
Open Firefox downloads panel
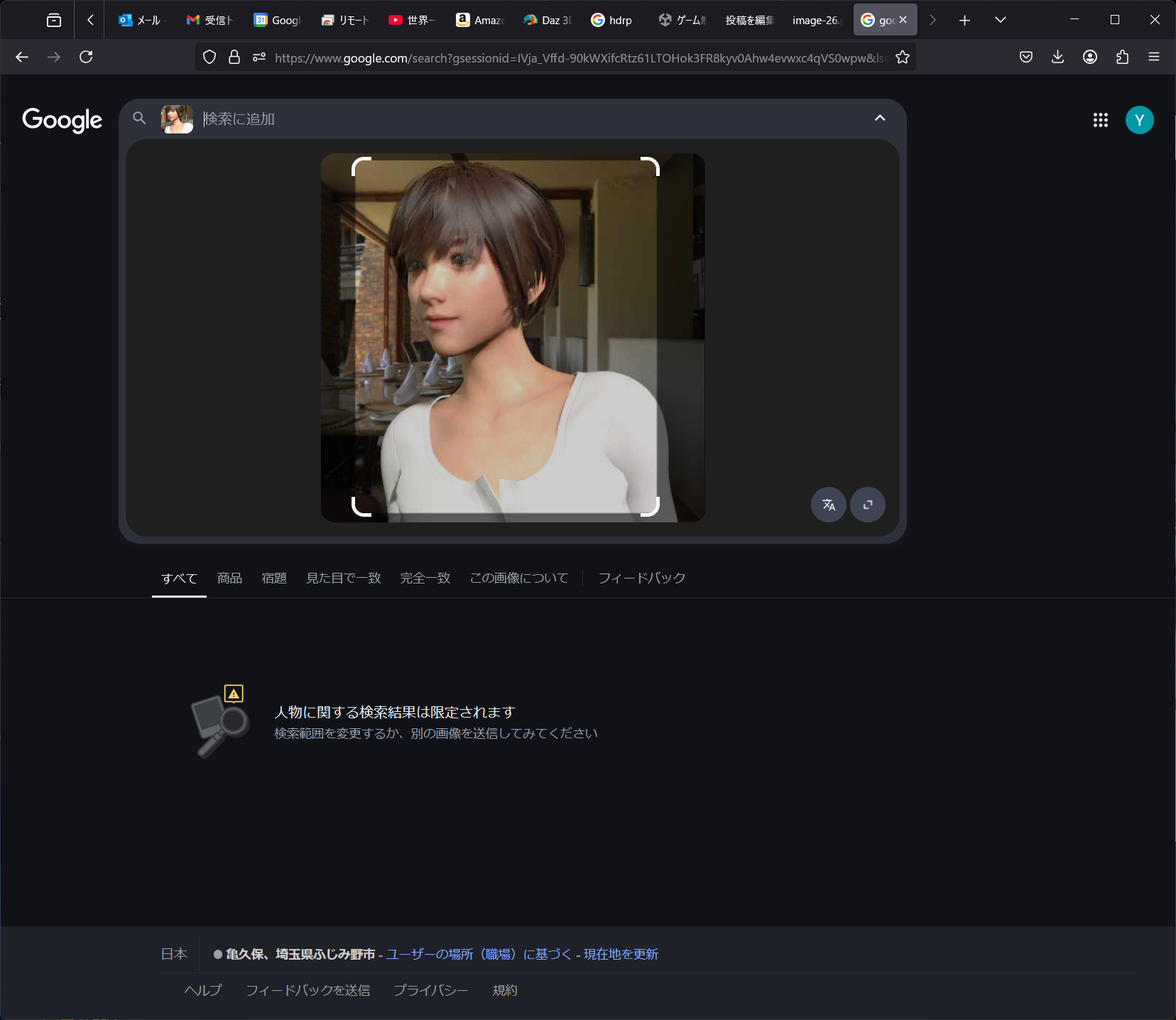tap(1057, 57)
